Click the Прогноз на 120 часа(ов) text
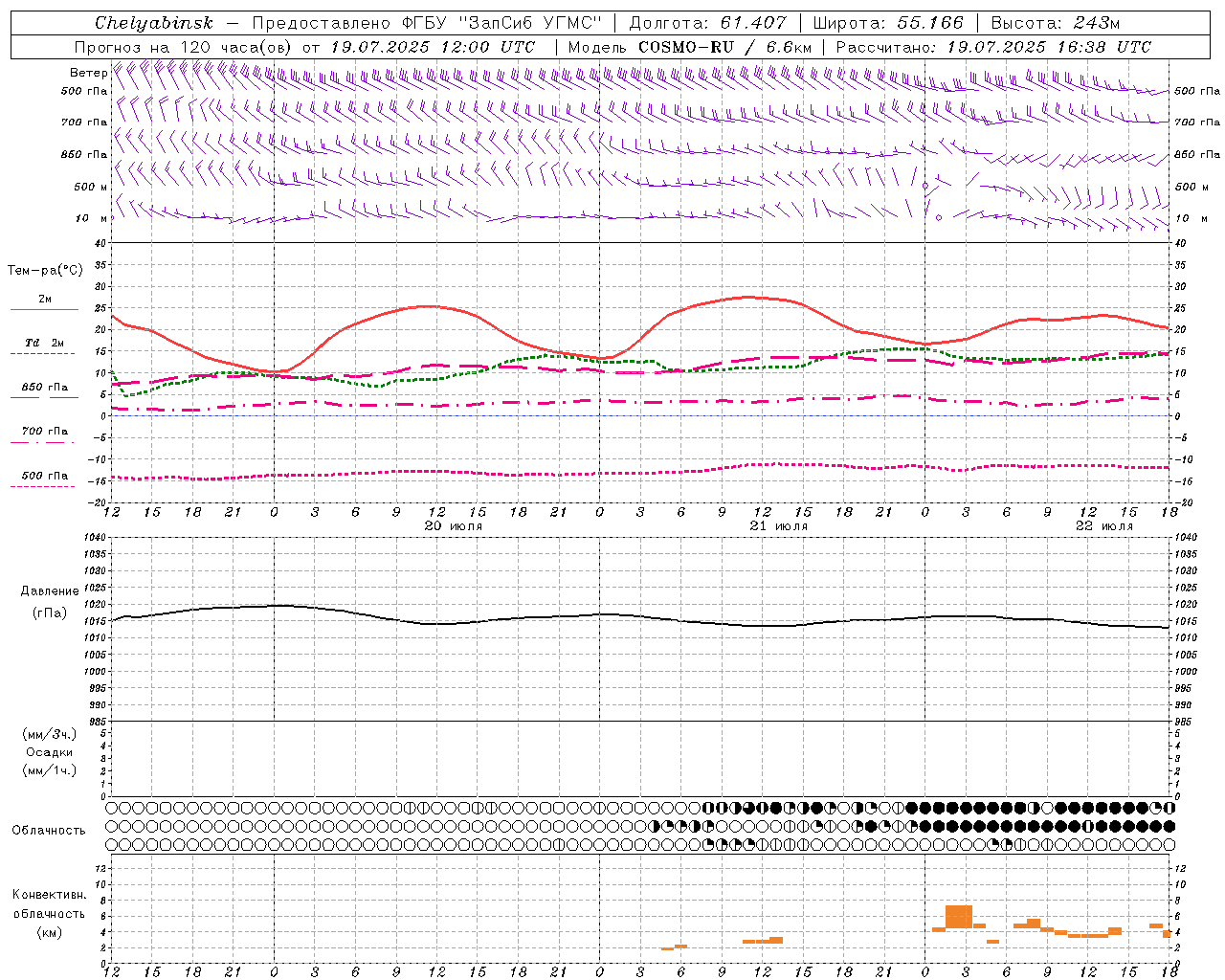 (184, 47)
